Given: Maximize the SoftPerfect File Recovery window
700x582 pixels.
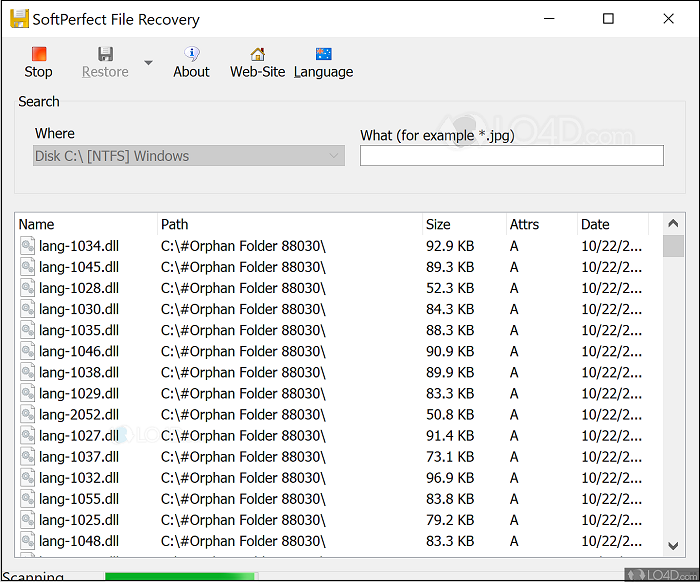Looking at the screenshot, I should click(608, 19).
